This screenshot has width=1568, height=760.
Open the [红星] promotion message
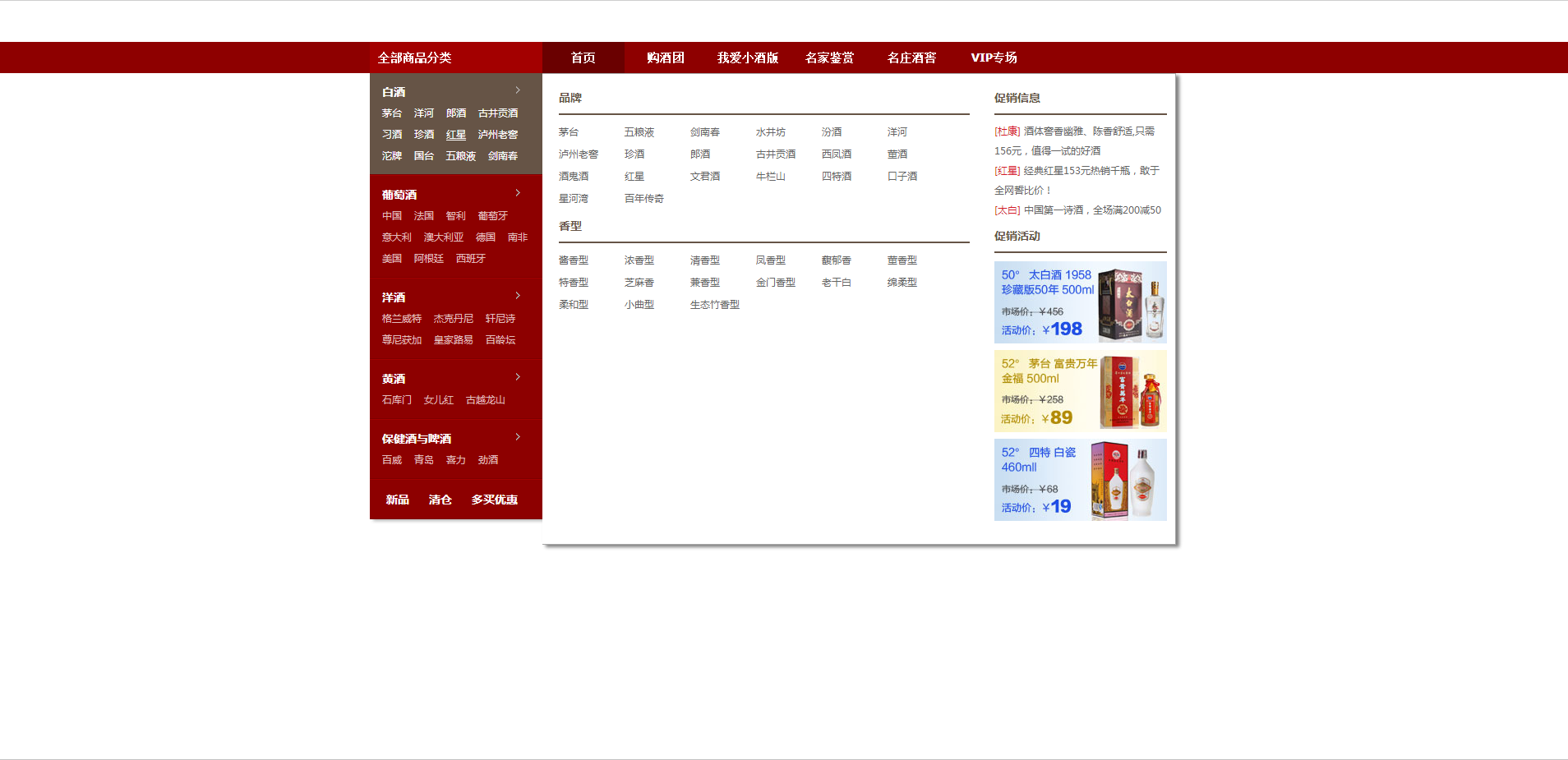tap(1077, 181)
